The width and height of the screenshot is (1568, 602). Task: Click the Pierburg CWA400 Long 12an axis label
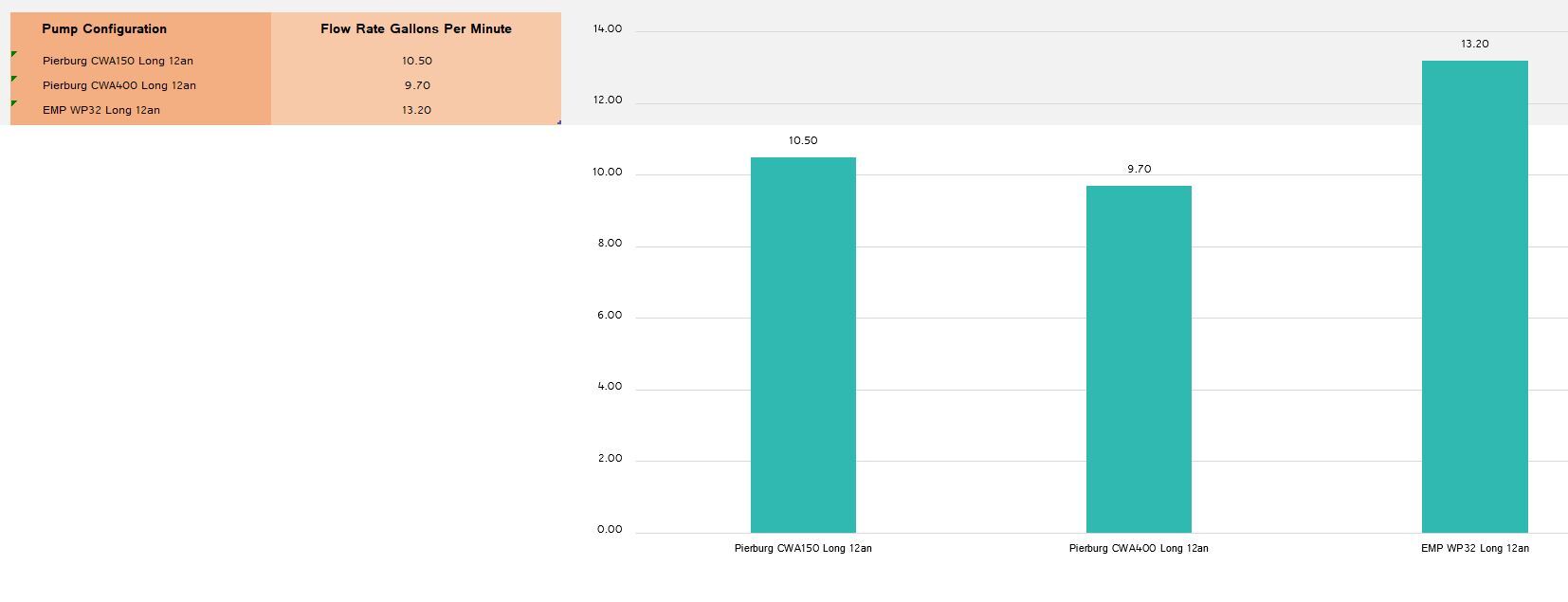1139,549
